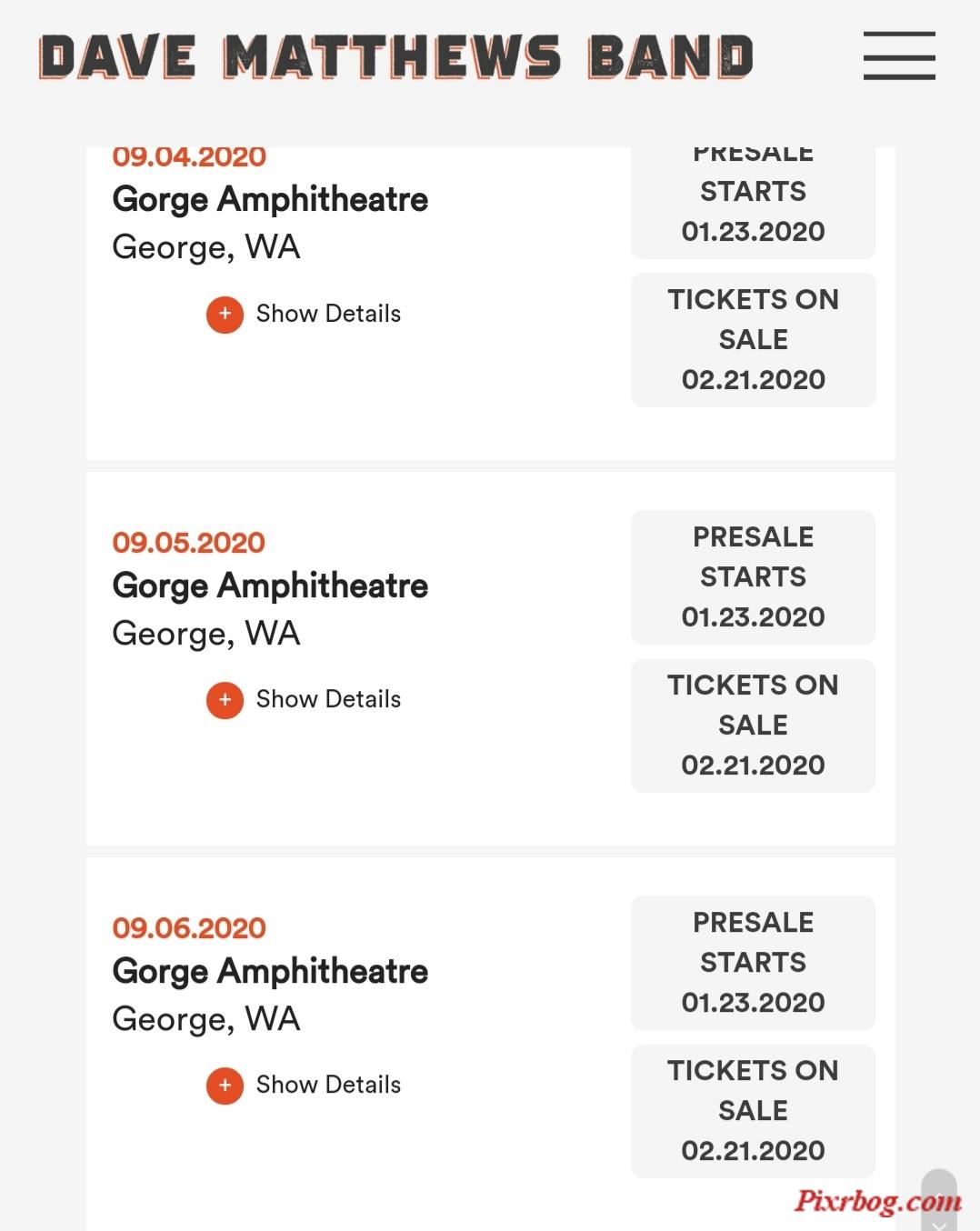Click Presale Starts box for 09.06.2020
980x1231 pixels.
[x=753, y=962]
